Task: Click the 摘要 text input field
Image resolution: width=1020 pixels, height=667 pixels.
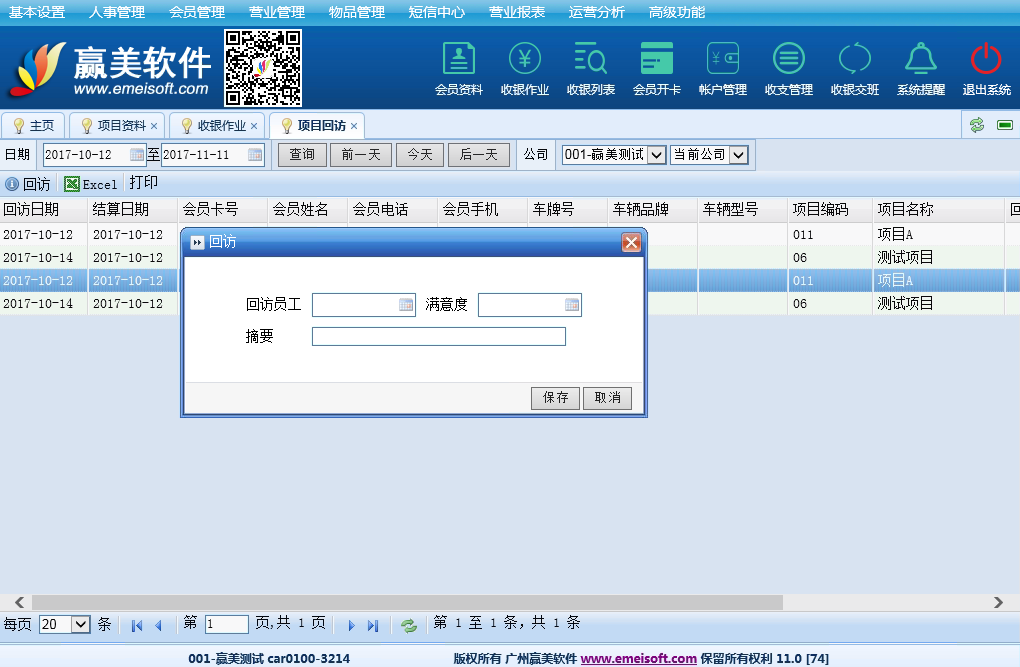Action: [438, 337]
